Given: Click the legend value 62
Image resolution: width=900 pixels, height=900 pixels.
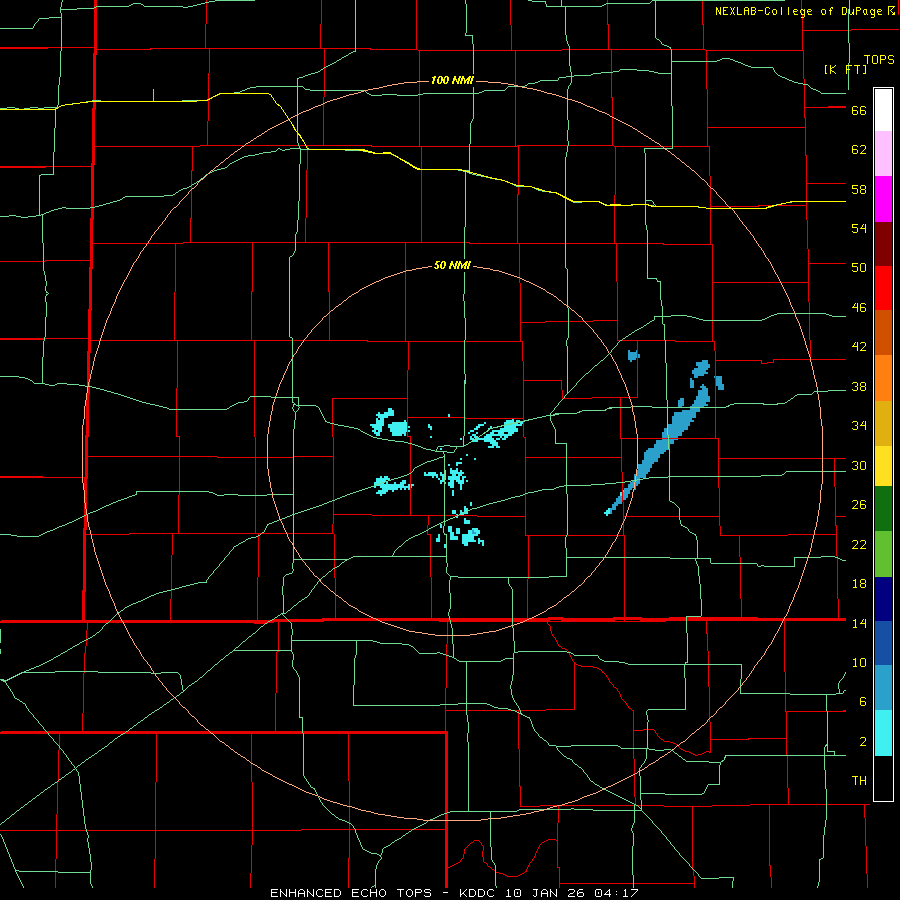Looking at the screenshot, I should pos(859,150).
